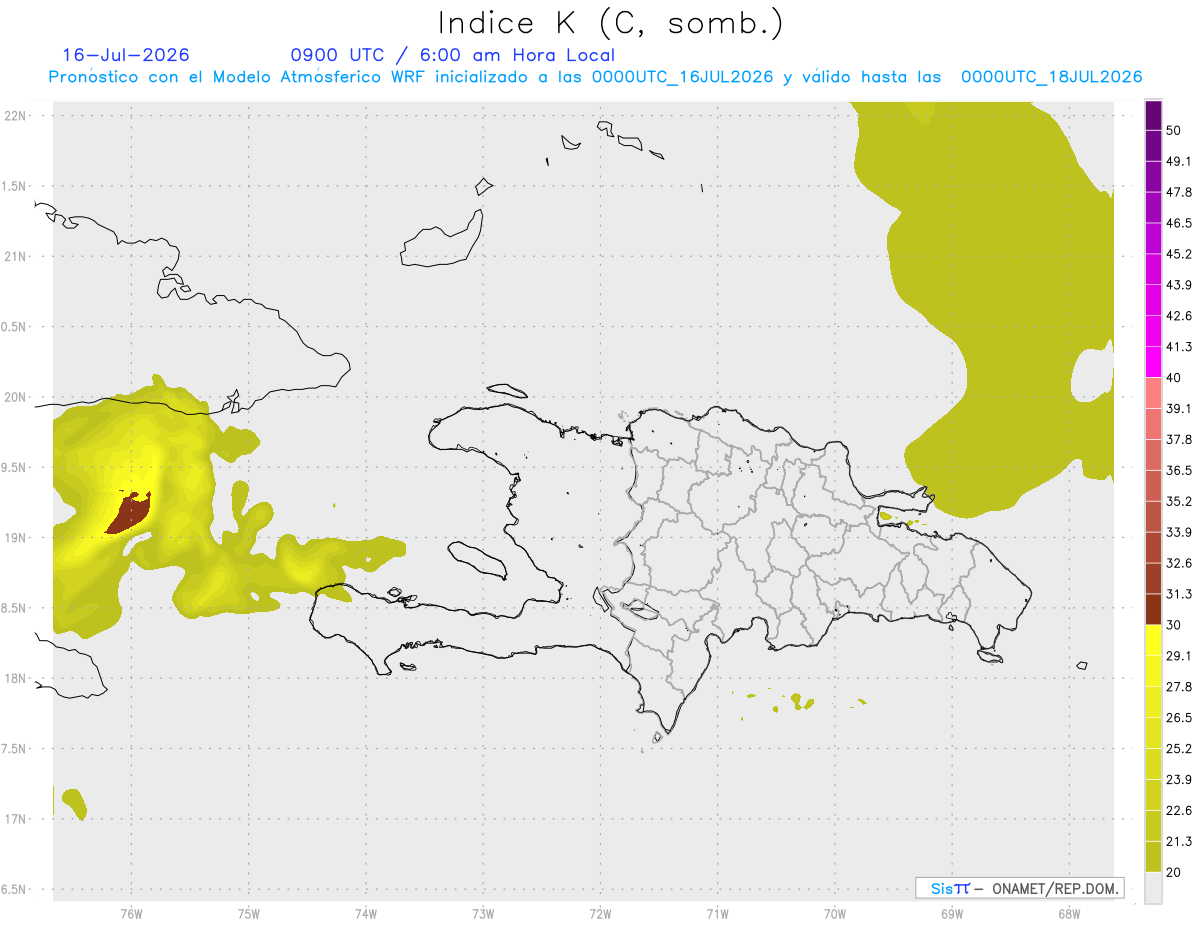Click the "69W" longitude axis label

coord(952,914)
